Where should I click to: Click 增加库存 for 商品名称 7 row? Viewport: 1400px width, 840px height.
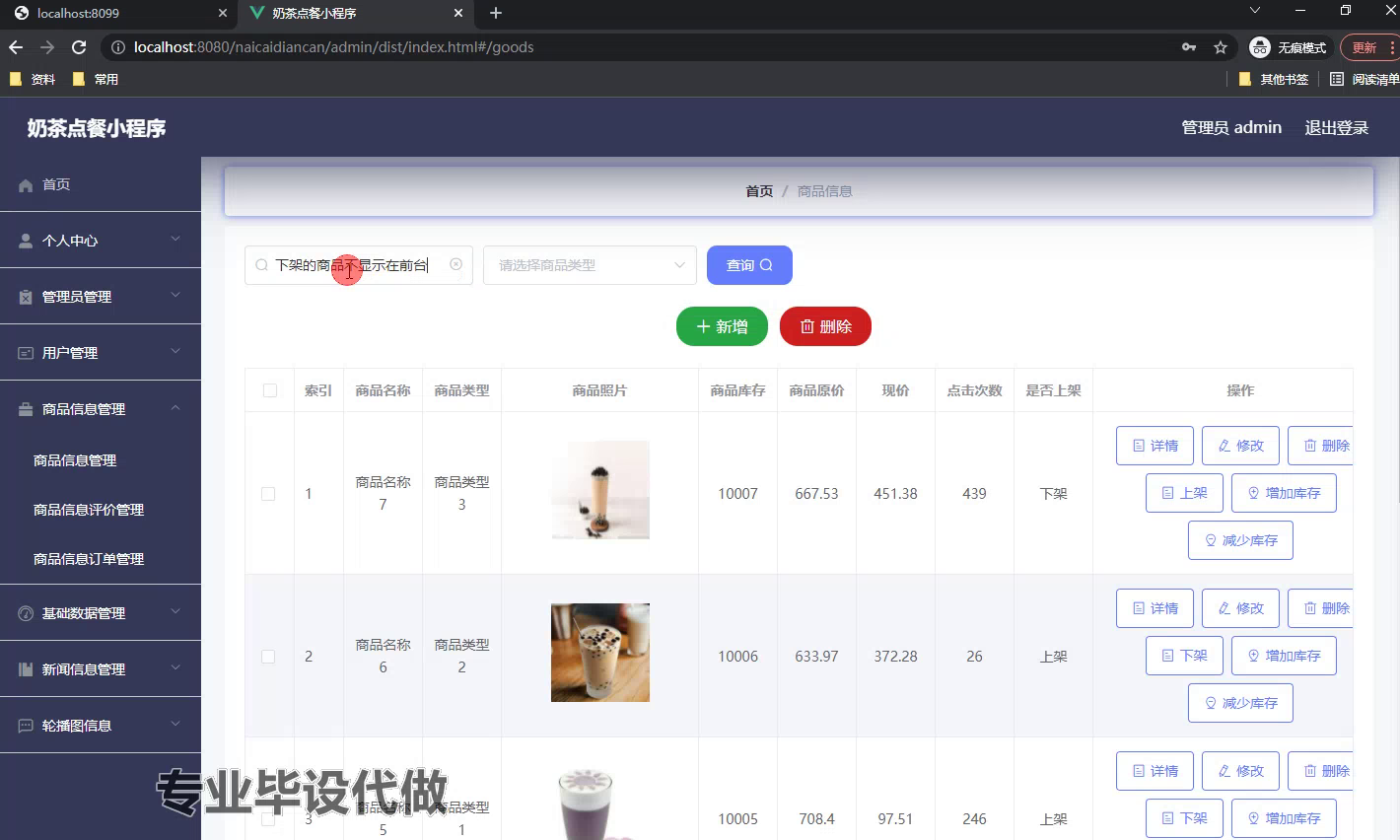click(x=1284, y=493)
